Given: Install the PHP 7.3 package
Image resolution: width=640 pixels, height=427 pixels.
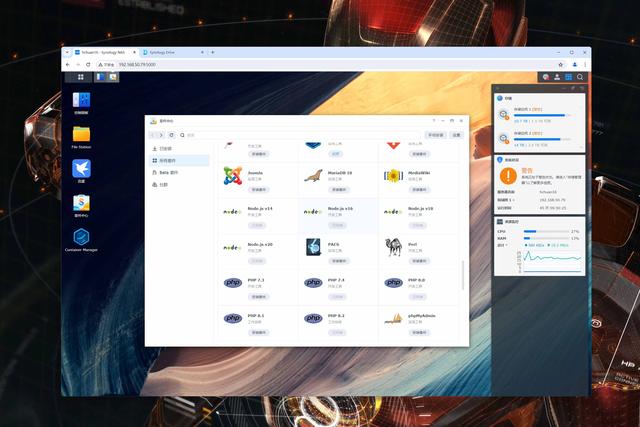Looking at the screenshot, I should (x=258, y=297).
